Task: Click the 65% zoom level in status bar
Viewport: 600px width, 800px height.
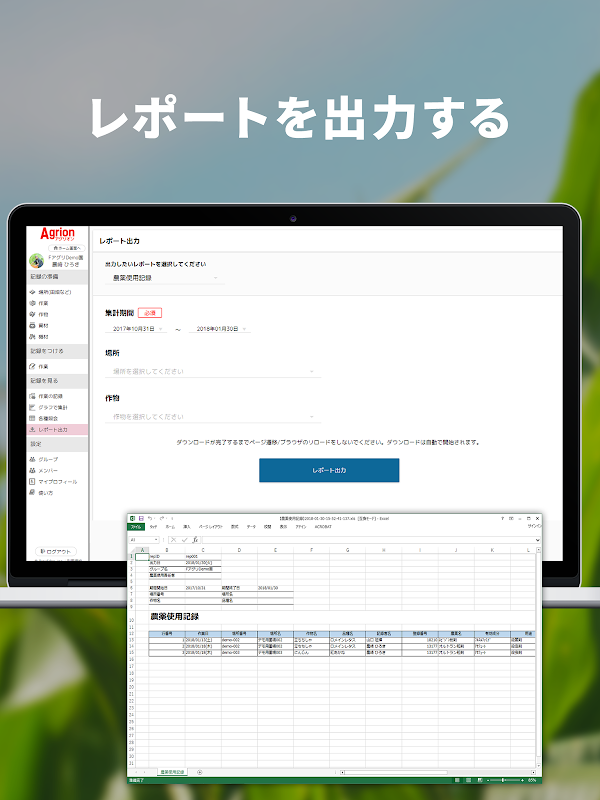Action: [x=532, y=781]
